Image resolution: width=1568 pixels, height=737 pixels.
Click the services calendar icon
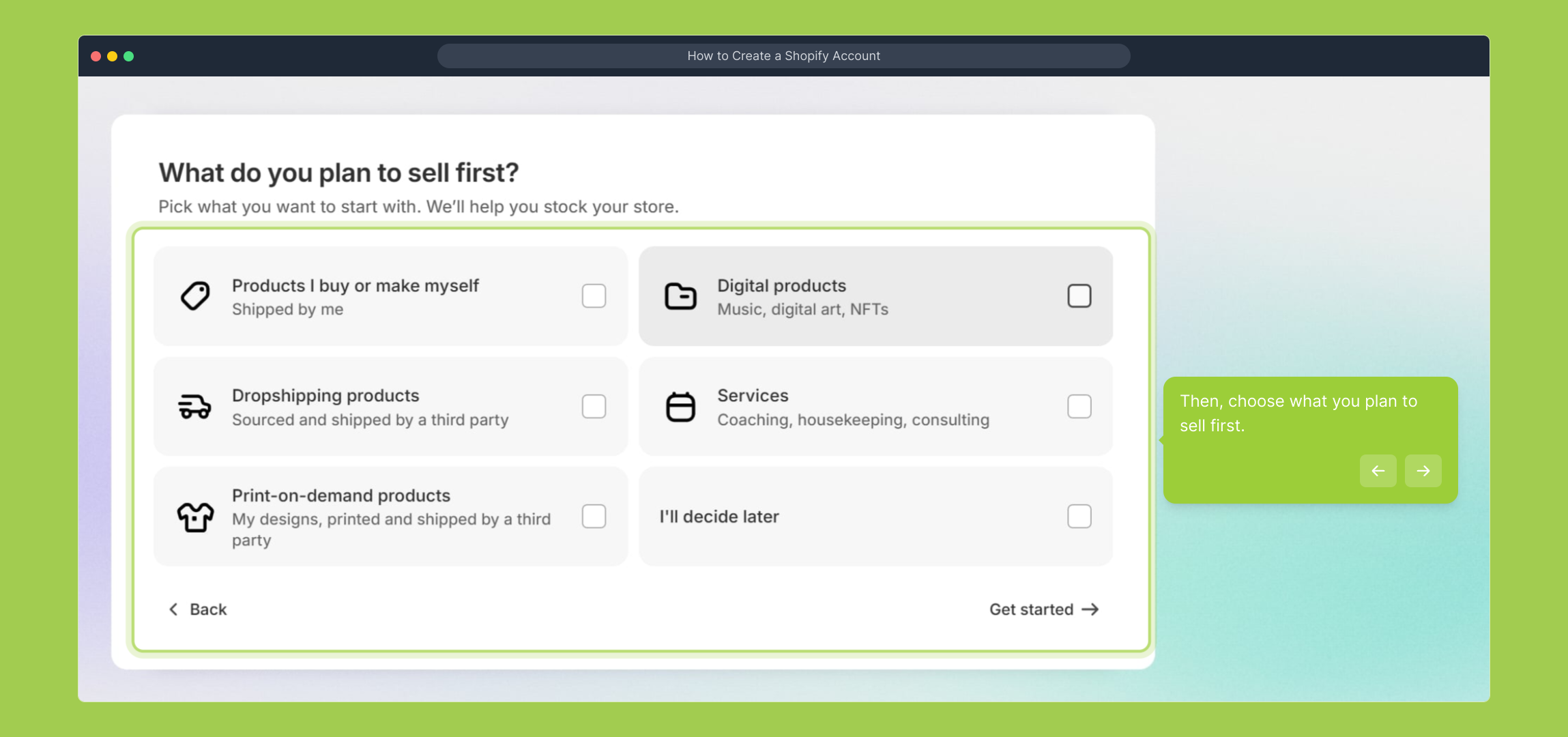pyautogui.click(x=680, y=407)
